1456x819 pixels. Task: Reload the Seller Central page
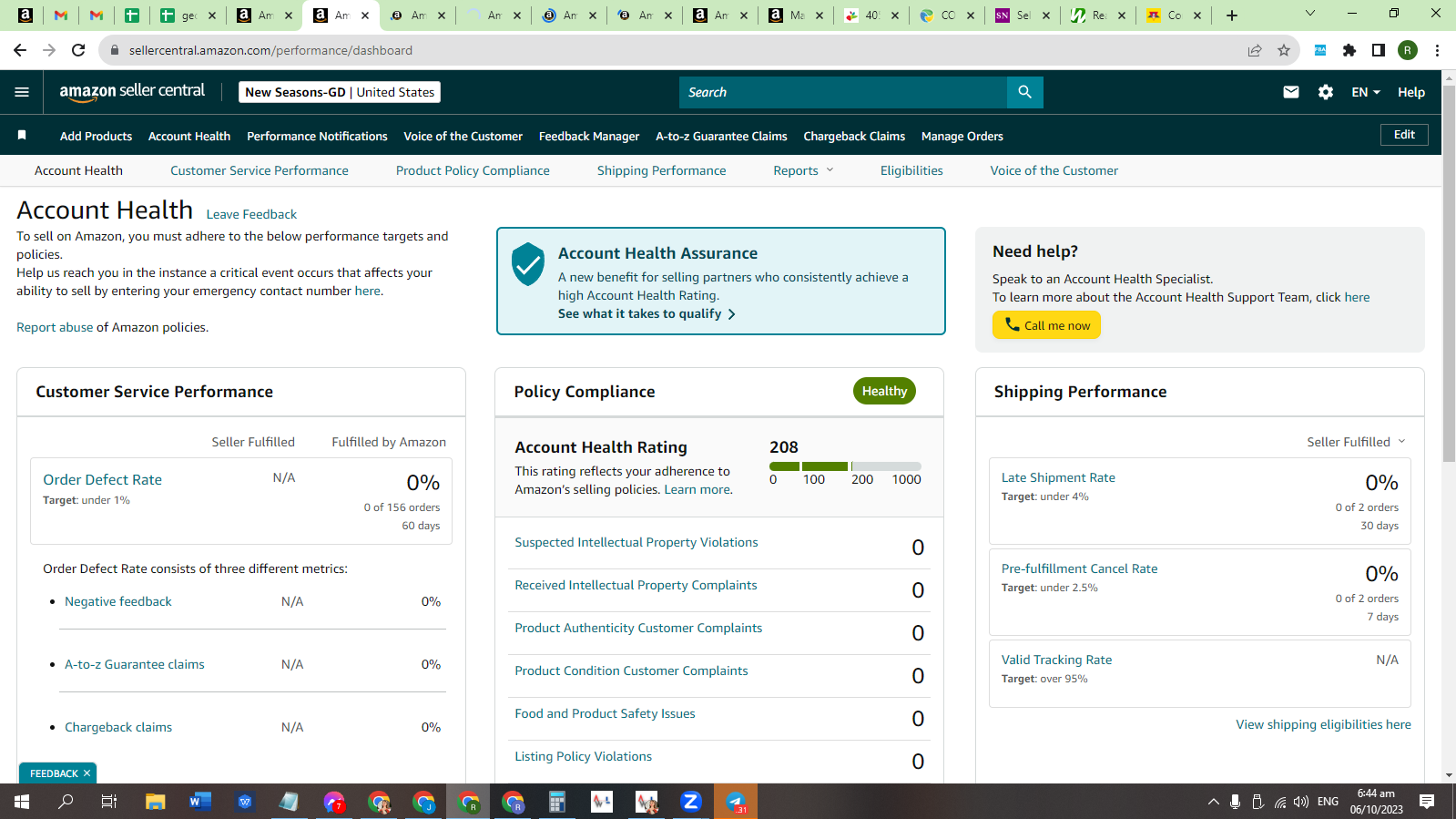click(x=78, y=50)
